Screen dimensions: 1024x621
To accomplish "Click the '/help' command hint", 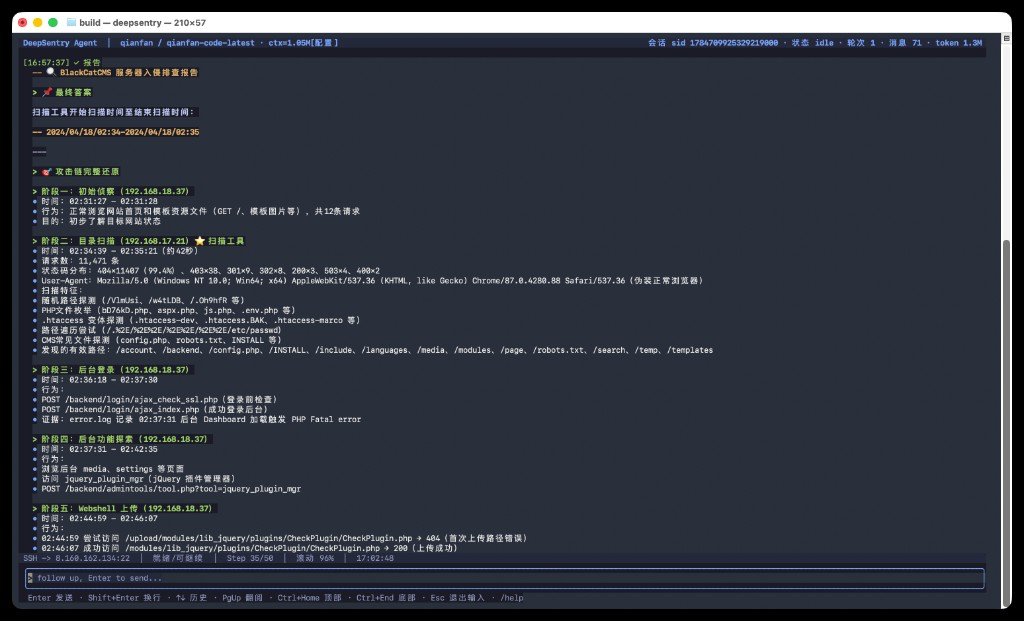I will tap(511, 597).
